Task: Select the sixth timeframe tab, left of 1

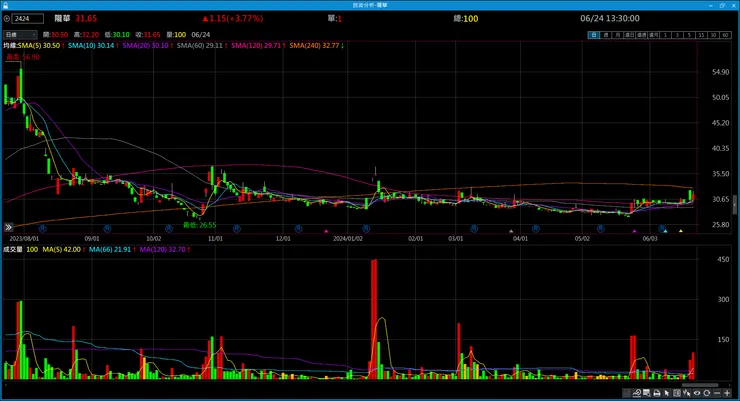Action: click(654, 35)
